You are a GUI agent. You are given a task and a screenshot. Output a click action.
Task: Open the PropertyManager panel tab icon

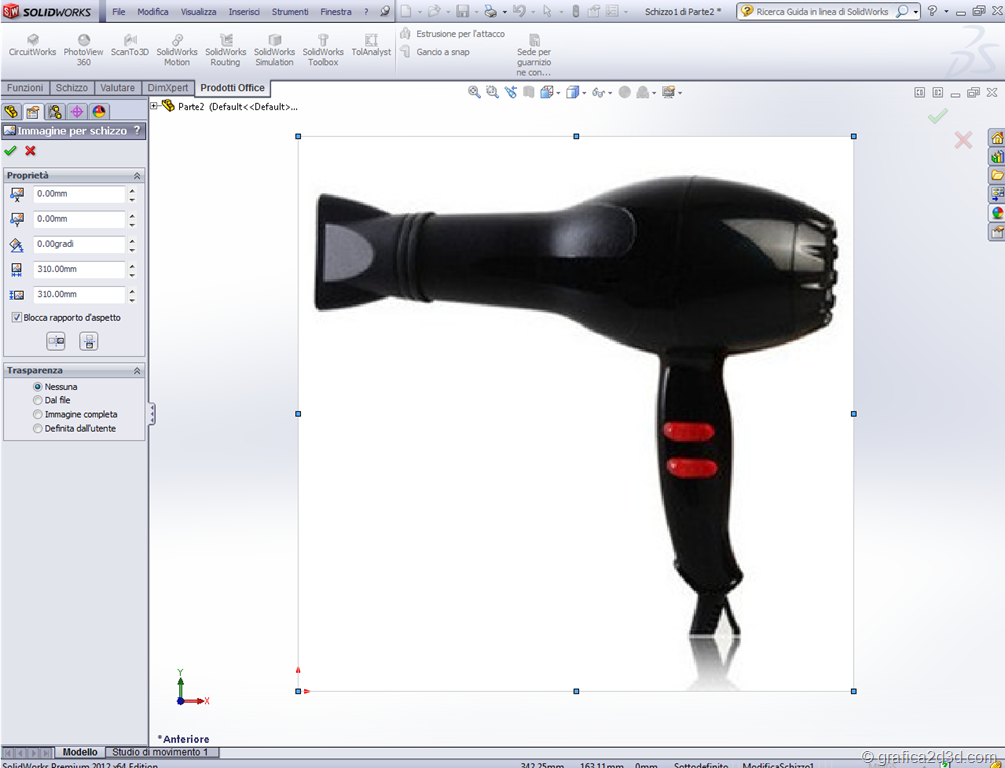33,112
